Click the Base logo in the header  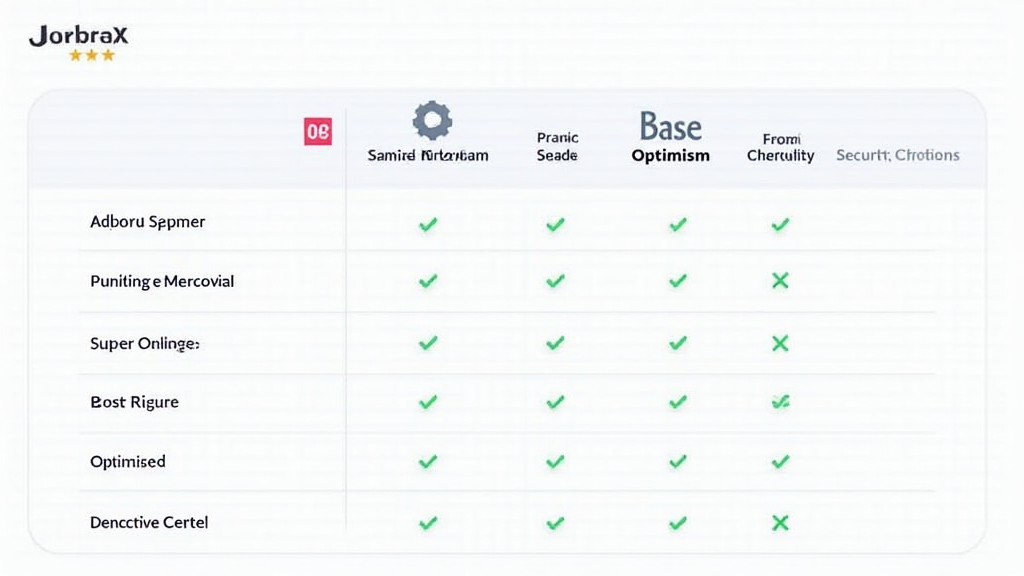point(670,127)
